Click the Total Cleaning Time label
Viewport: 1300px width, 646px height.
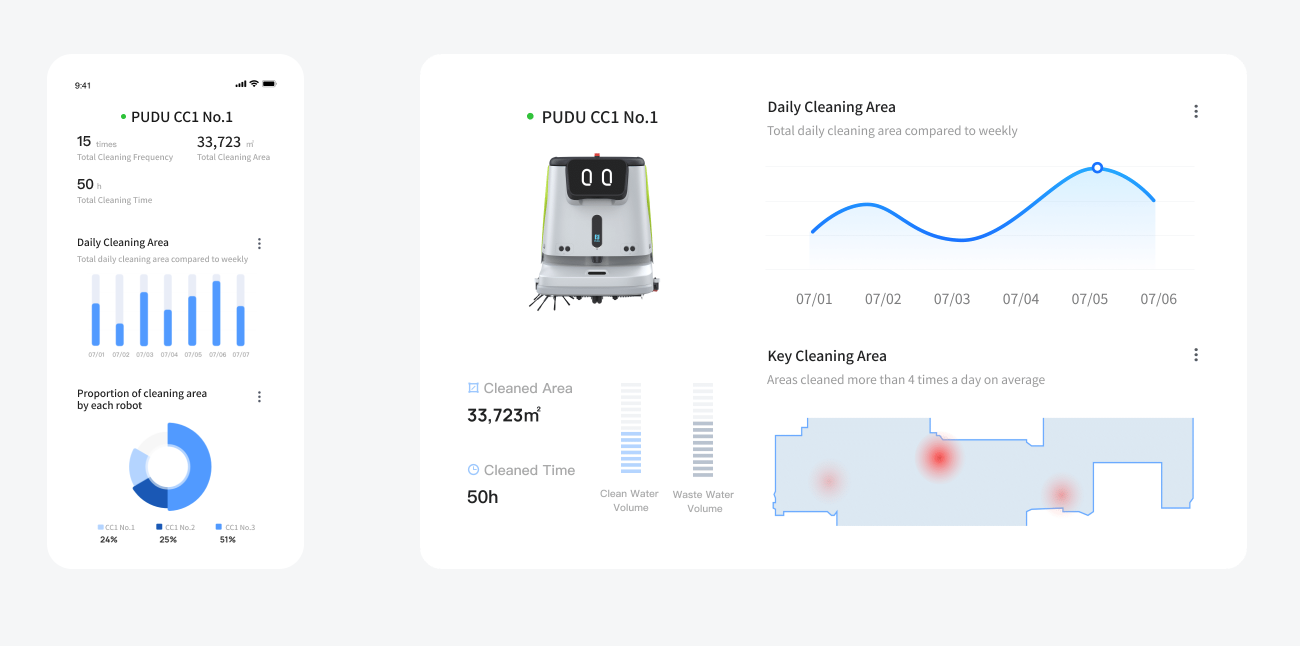point(115,200)
